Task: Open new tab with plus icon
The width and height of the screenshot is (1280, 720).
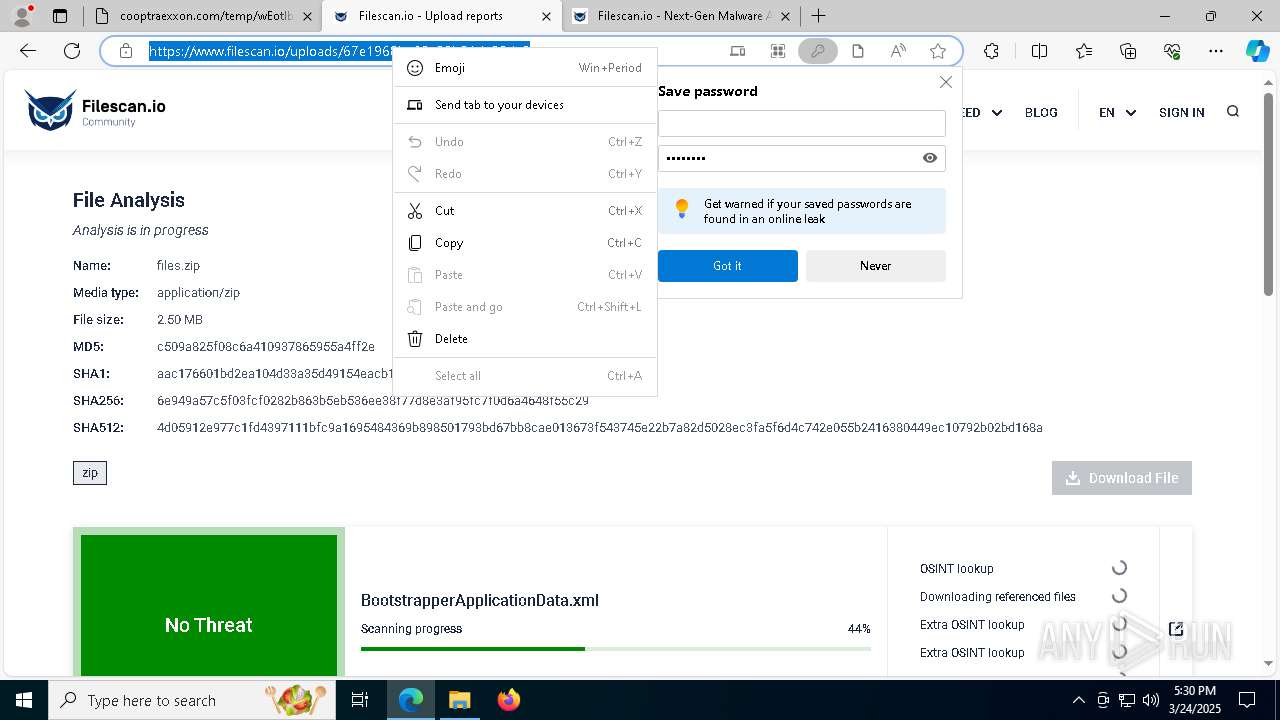Action: click(x=818, y=16)
